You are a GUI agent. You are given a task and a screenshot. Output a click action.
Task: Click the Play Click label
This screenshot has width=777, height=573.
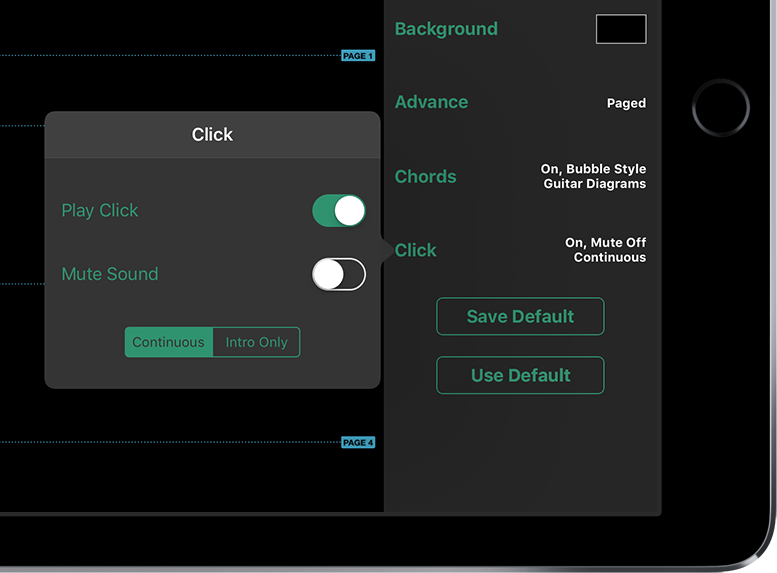pyautogui.click(x=100, y=211)
